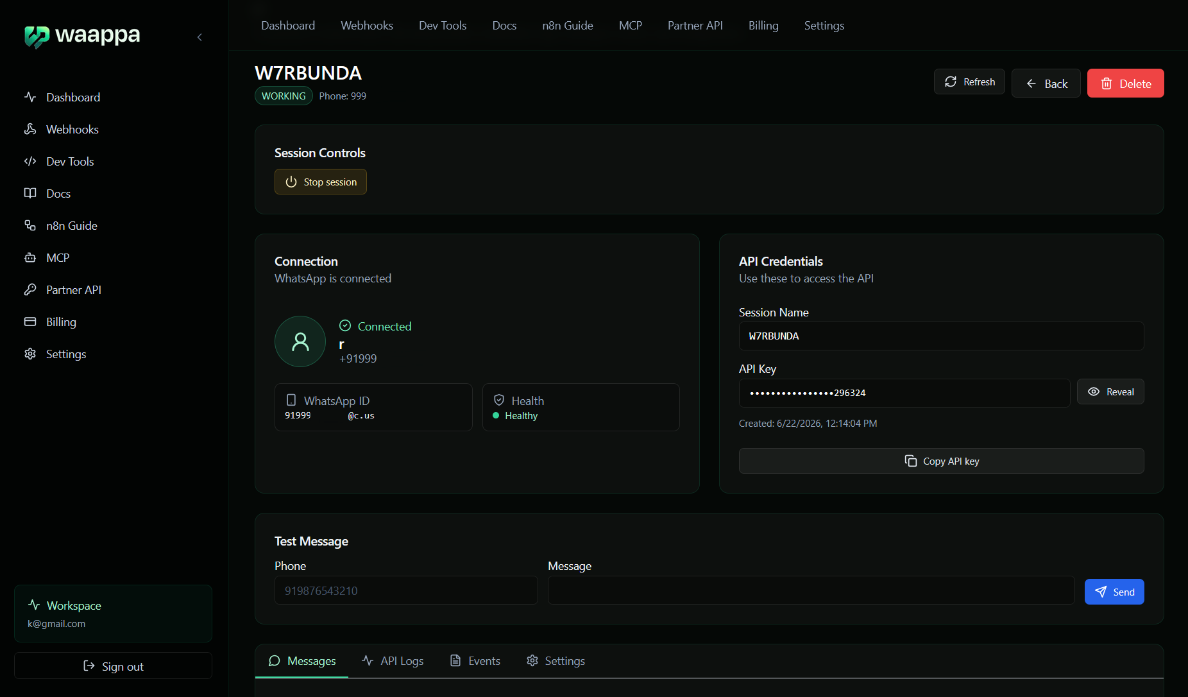The height and width of the screenshot is (697, 1188).
Task: Open MCP in the top navigation
Action: tap(630, 26)
